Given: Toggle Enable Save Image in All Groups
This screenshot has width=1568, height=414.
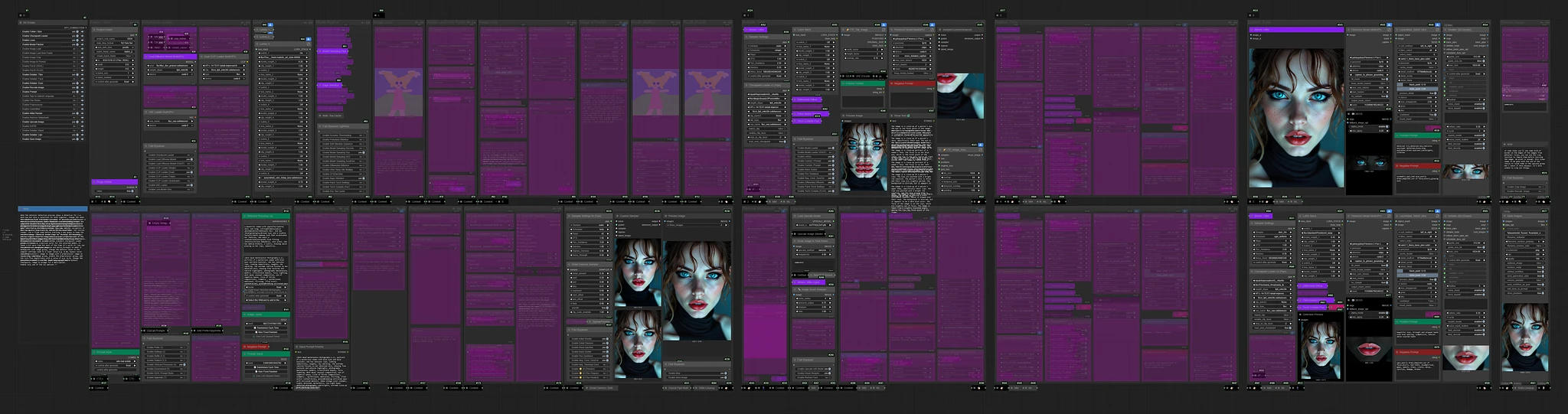Looking at the screenshot, I should point(77,139).
